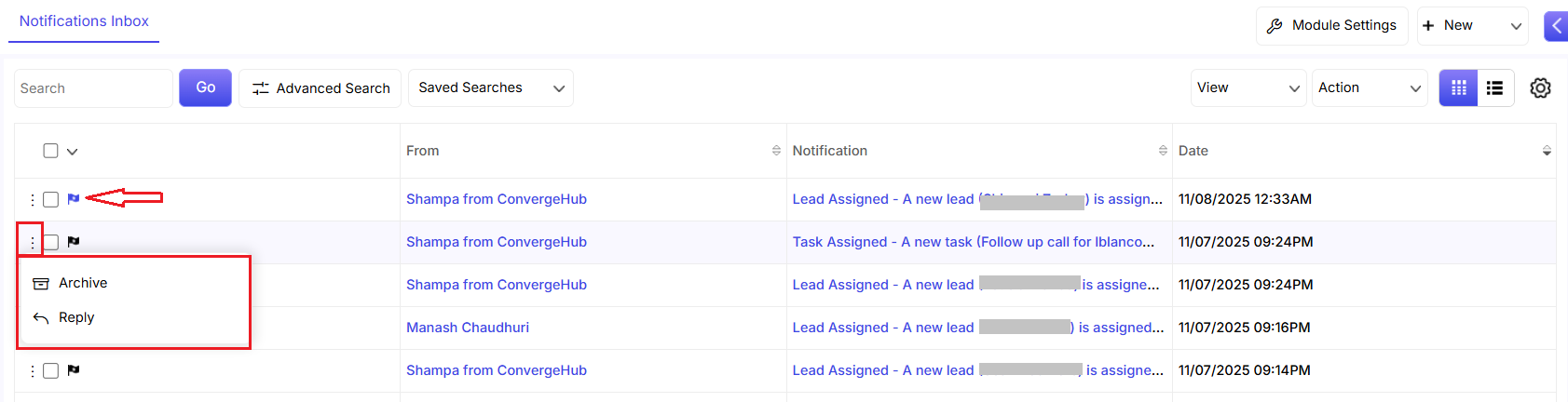The height and width of the screenshot is (402, 1568).
Task: Check the first notification's checkbox
Action: coord(51,200)
